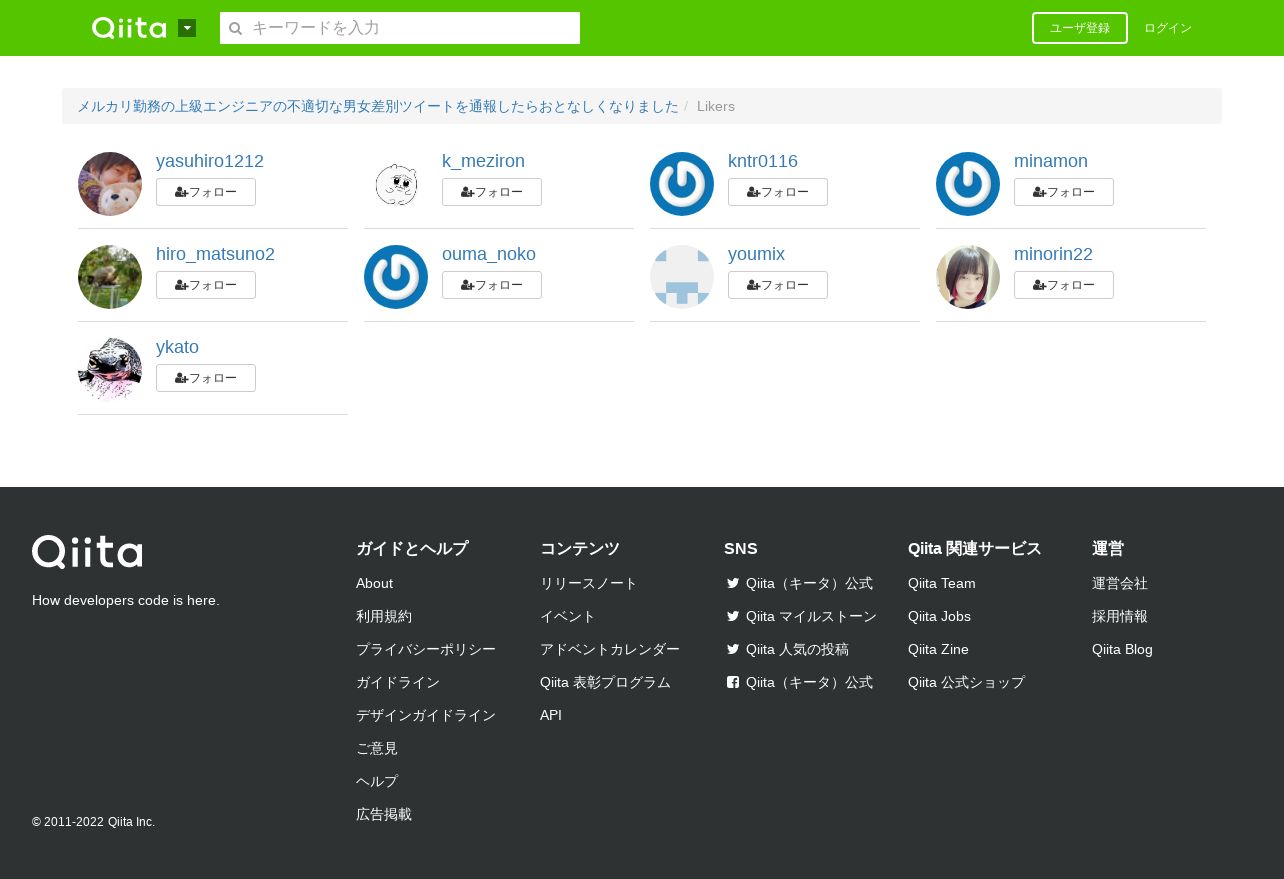Open アドベントカレンダー footer link
The height and width of the screenshot is (879, 1284).
point(610,649)
